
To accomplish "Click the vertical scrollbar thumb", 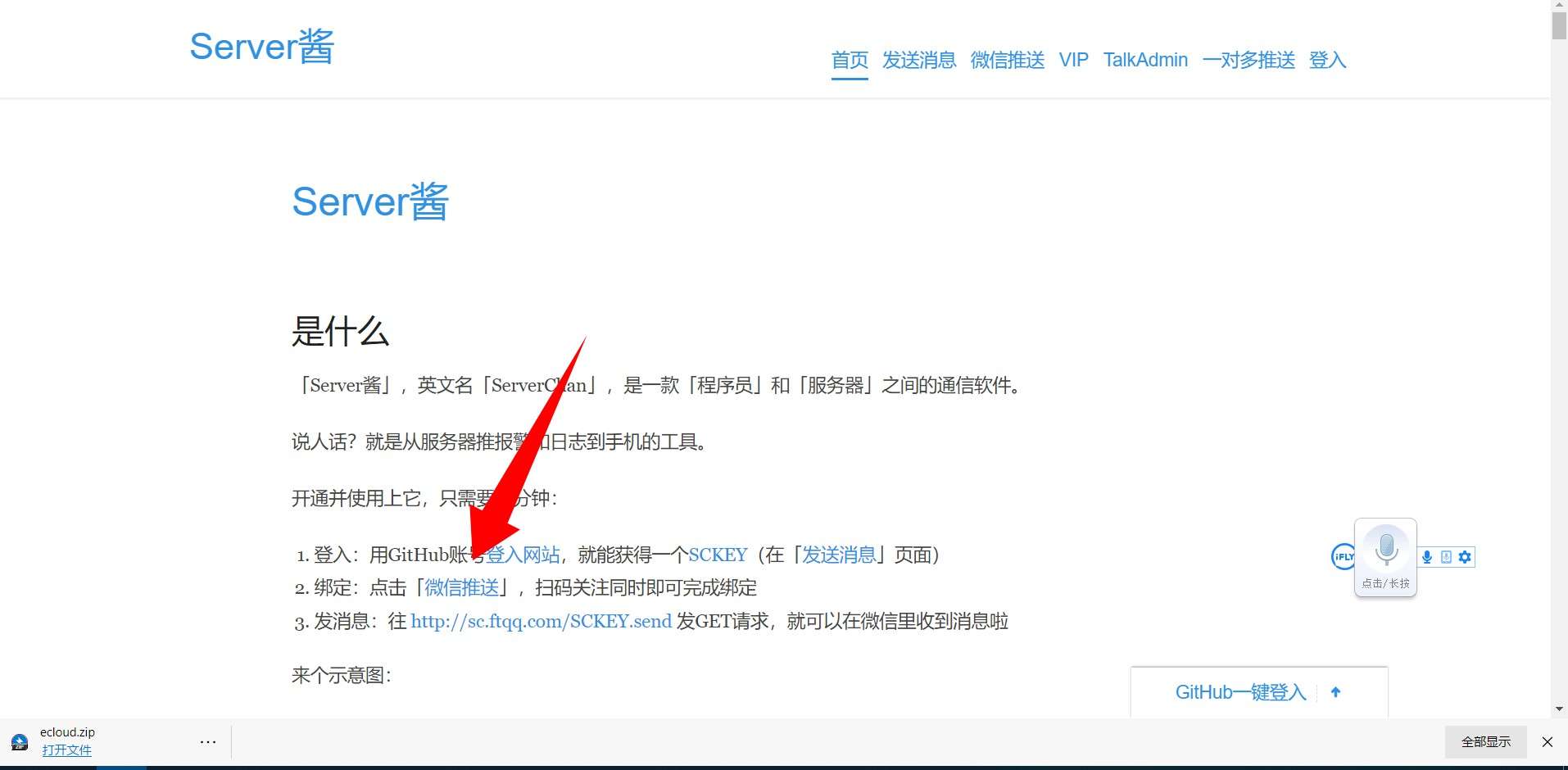I will (1559, 25).
